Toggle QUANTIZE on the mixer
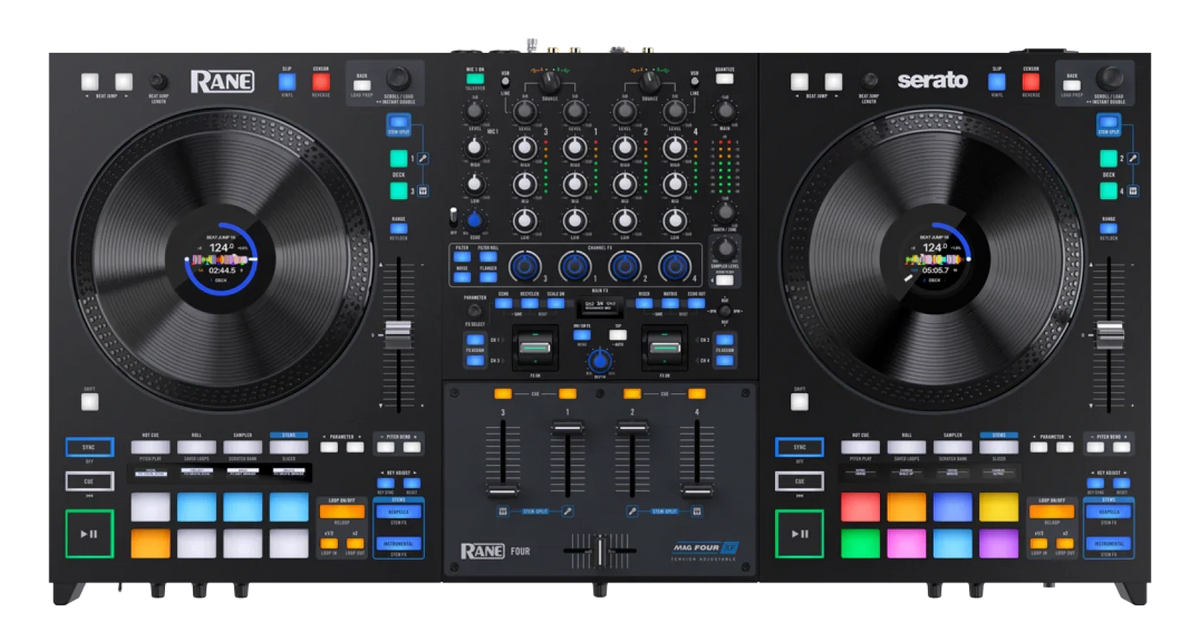This screenshot has width=1200, height=631. (725, 78)
